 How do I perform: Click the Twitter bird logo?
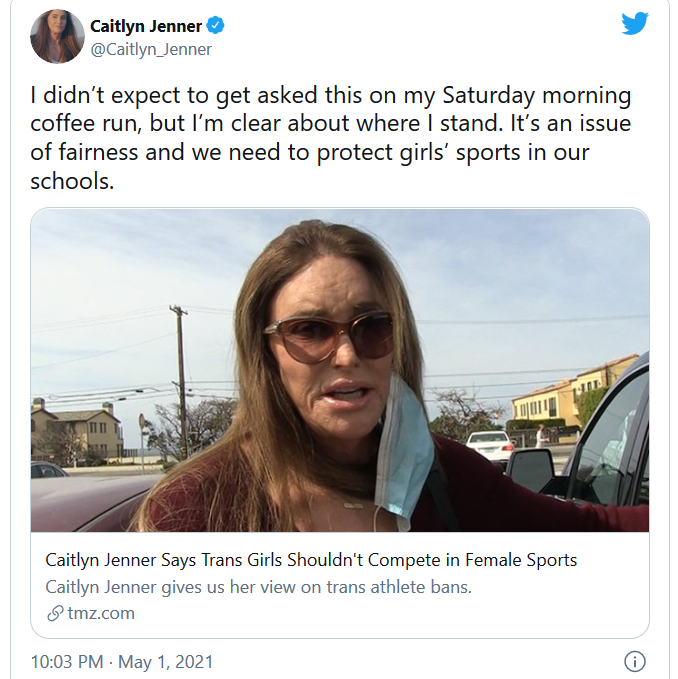tap(635, 24)
